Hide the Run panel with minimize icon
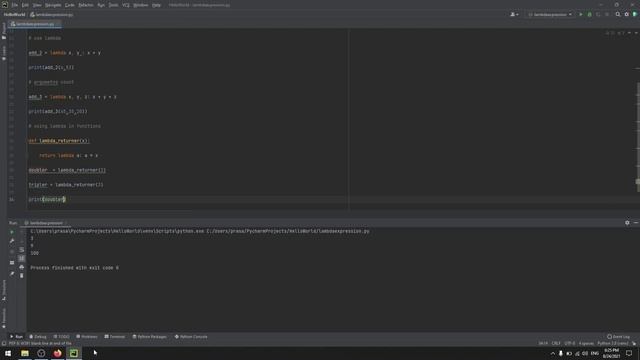This screenshot has height=360, width=640. (636, 223)
